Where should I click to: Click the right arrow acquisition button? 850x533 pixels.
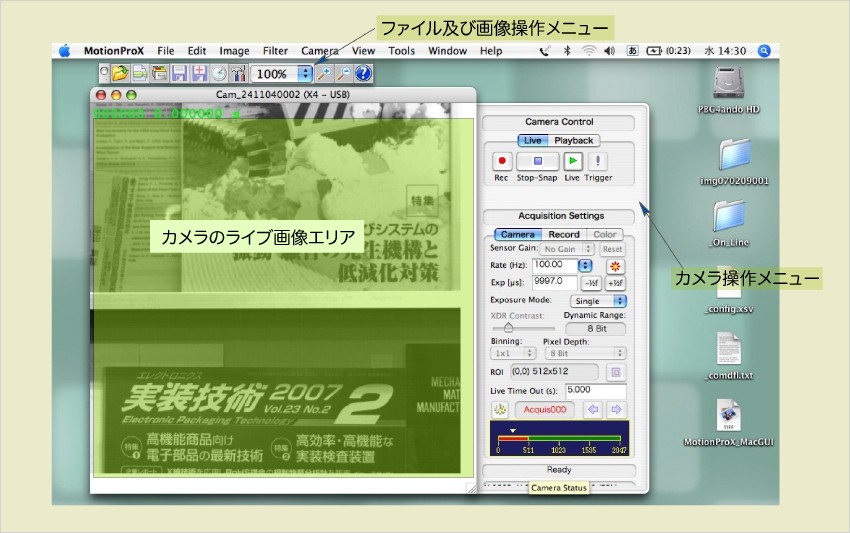[x=616, y=410]
